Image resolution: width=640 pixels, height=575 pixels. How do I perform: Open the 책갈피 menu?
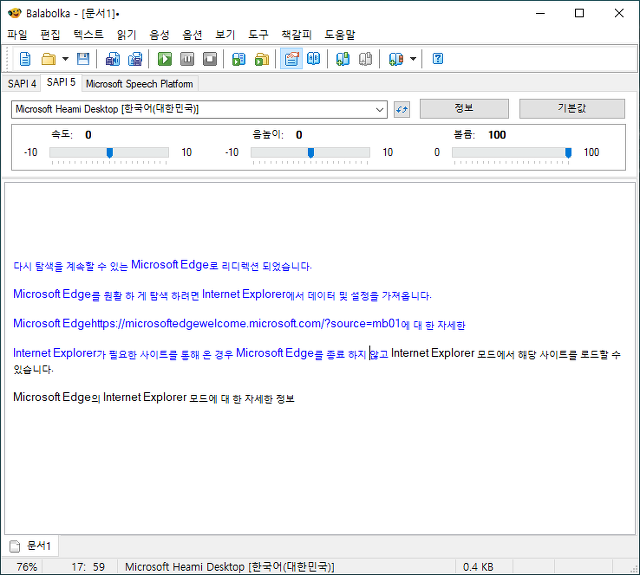(296, 35)
